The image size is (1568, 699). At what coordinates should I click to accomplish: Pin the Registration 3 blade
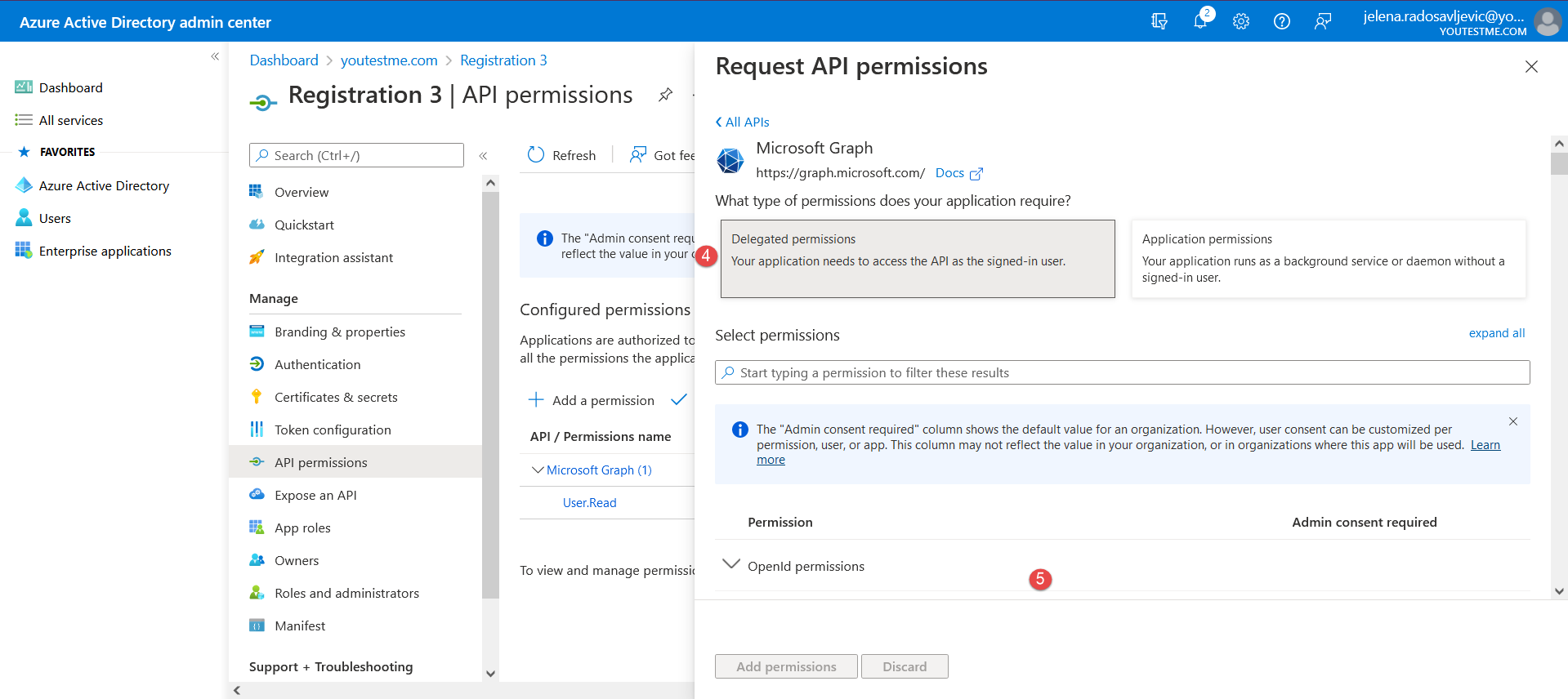(x=665, y=95)
